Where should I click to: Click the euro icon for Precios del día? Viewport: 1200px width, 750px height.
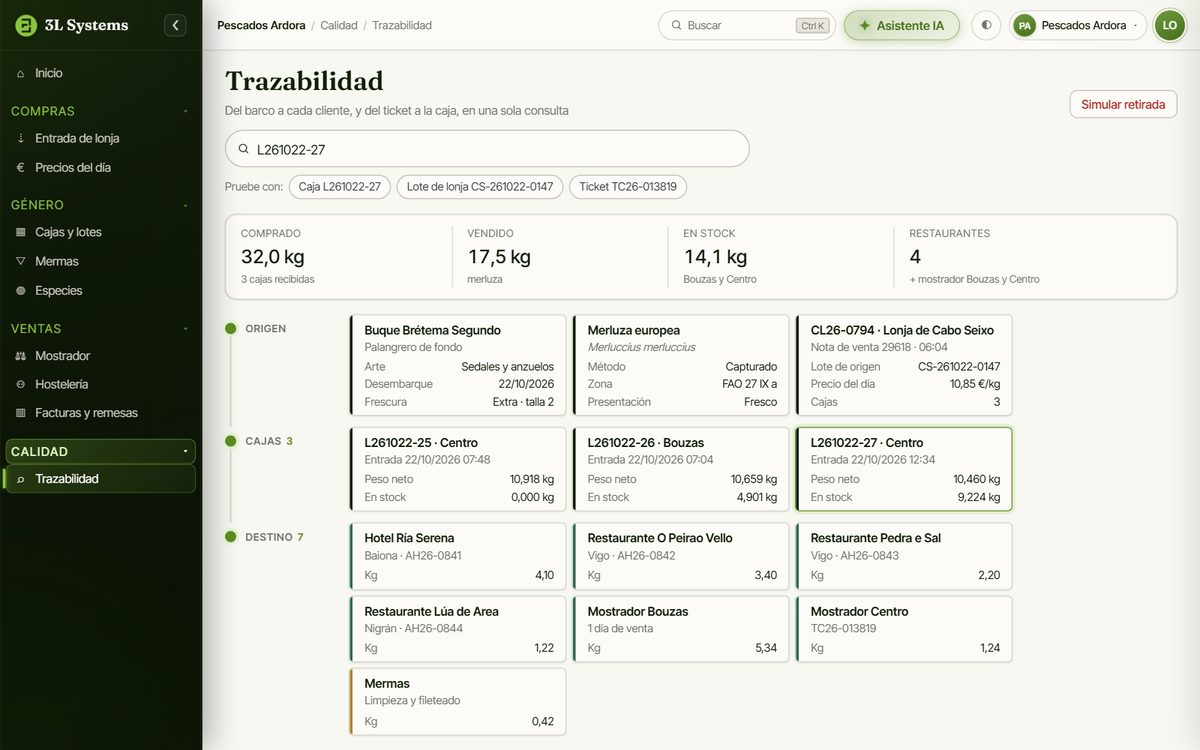21,167
